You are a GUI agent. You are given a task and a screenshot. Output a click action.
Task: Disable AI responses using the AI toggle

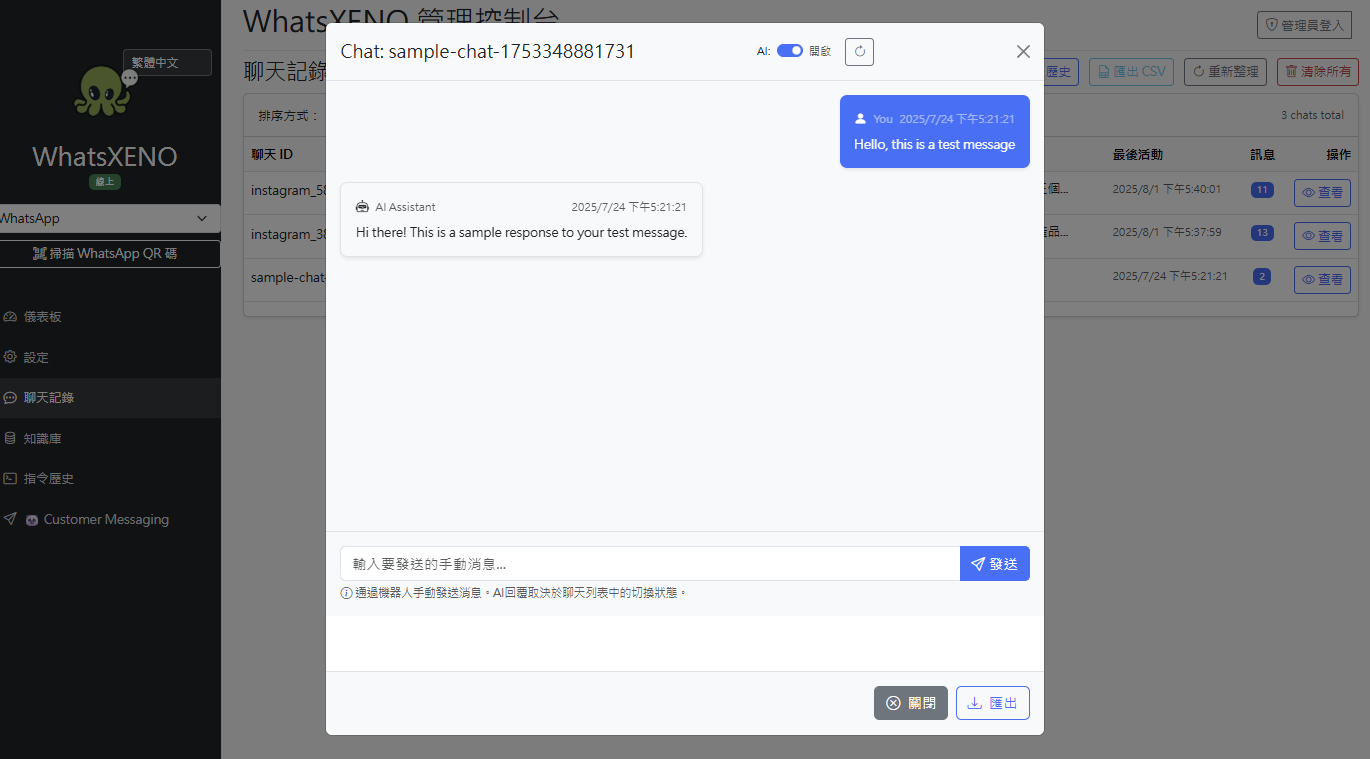pyautogui.click(x=789, y=50)
